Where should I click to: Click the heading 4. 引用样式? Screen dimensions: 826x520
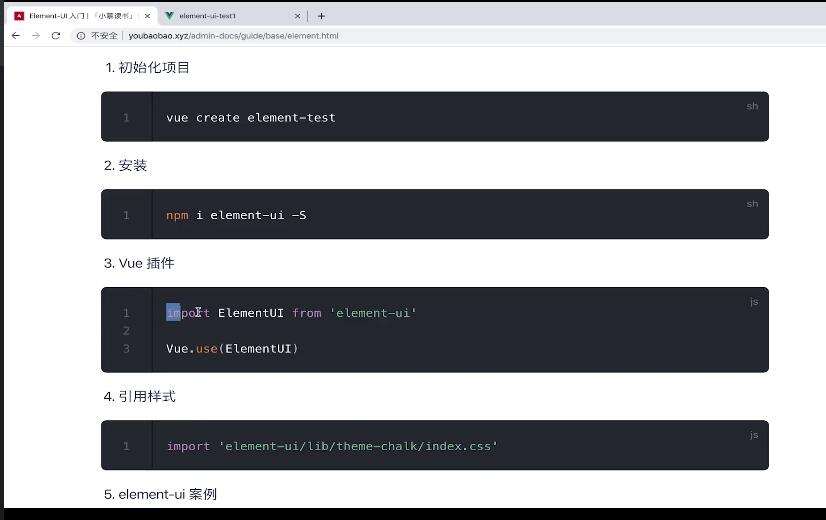pos(140,396)
